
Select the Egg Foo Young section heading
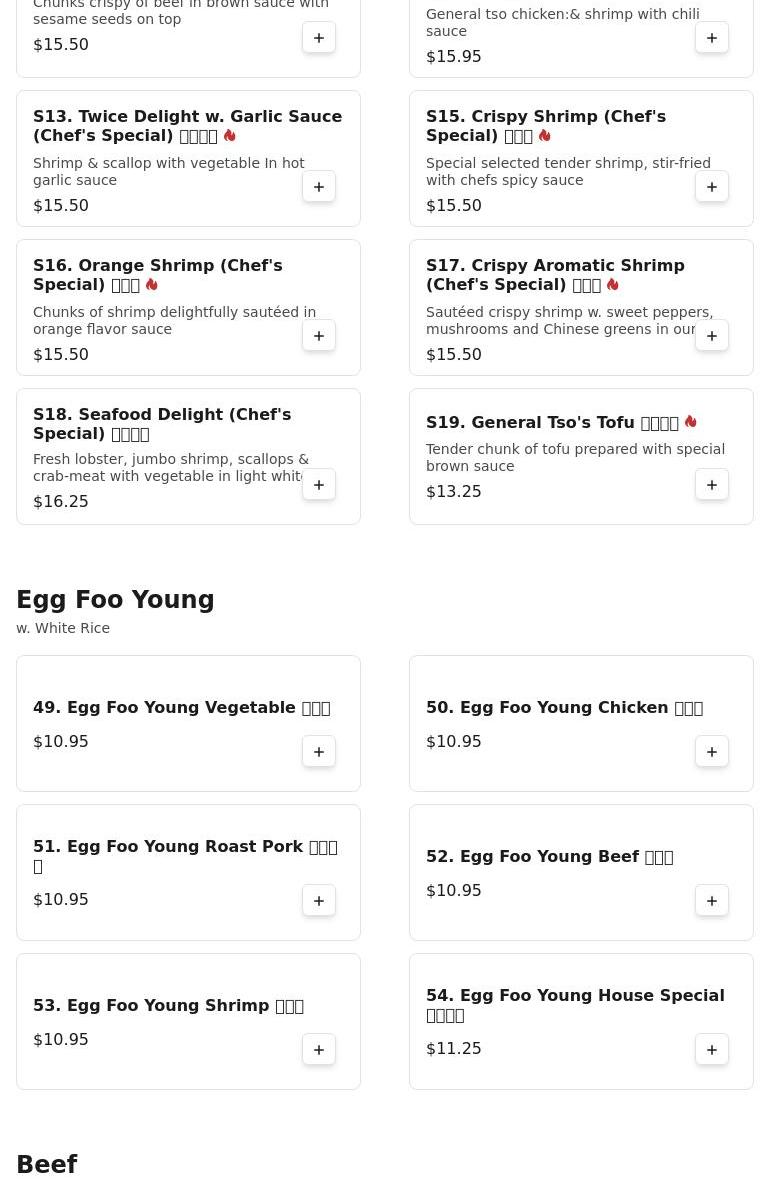(115, 600)
